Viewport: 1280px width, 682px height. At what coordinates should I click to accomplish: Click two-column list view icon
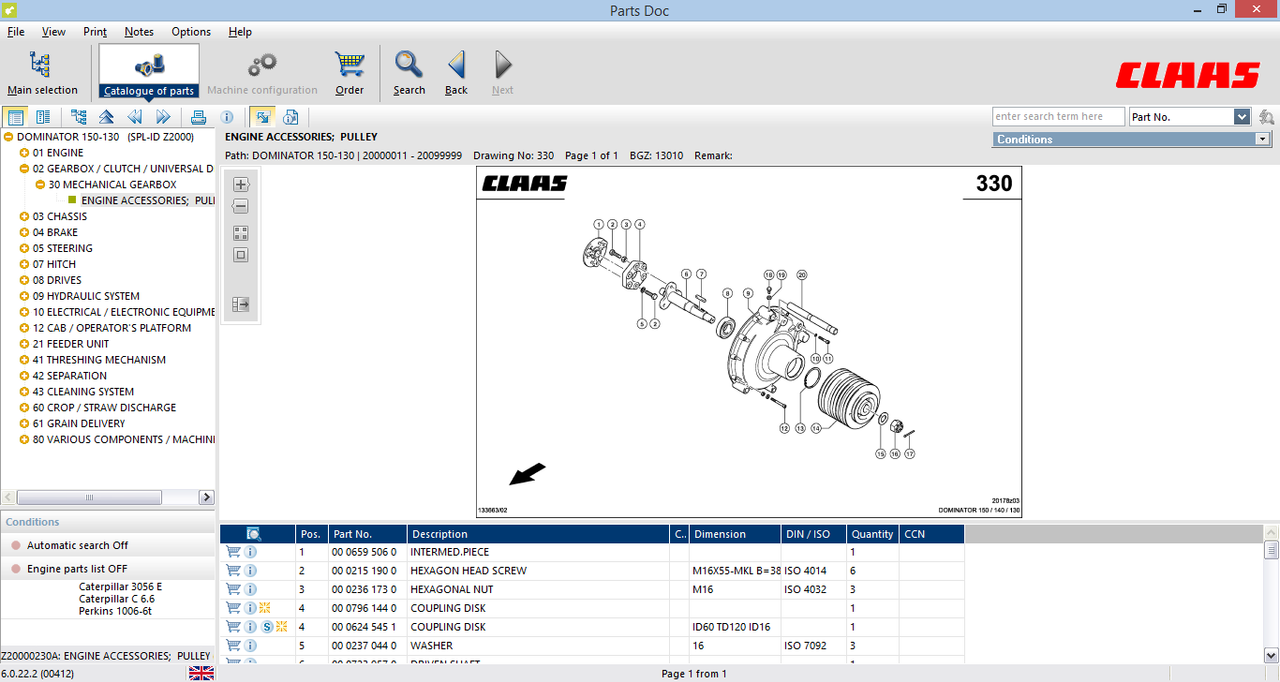coord(43,117)
